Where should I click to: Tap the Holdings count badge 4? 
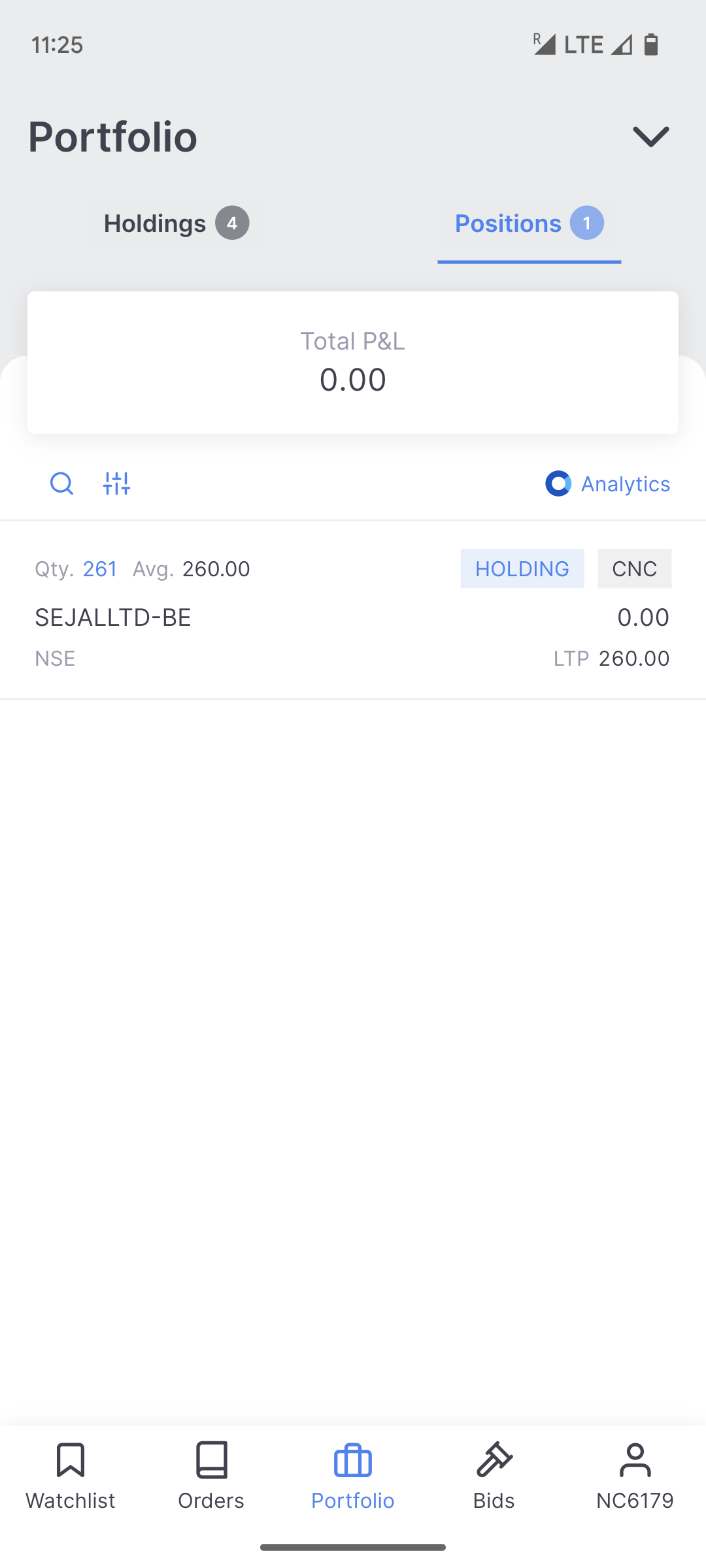(x=232, y=223)
